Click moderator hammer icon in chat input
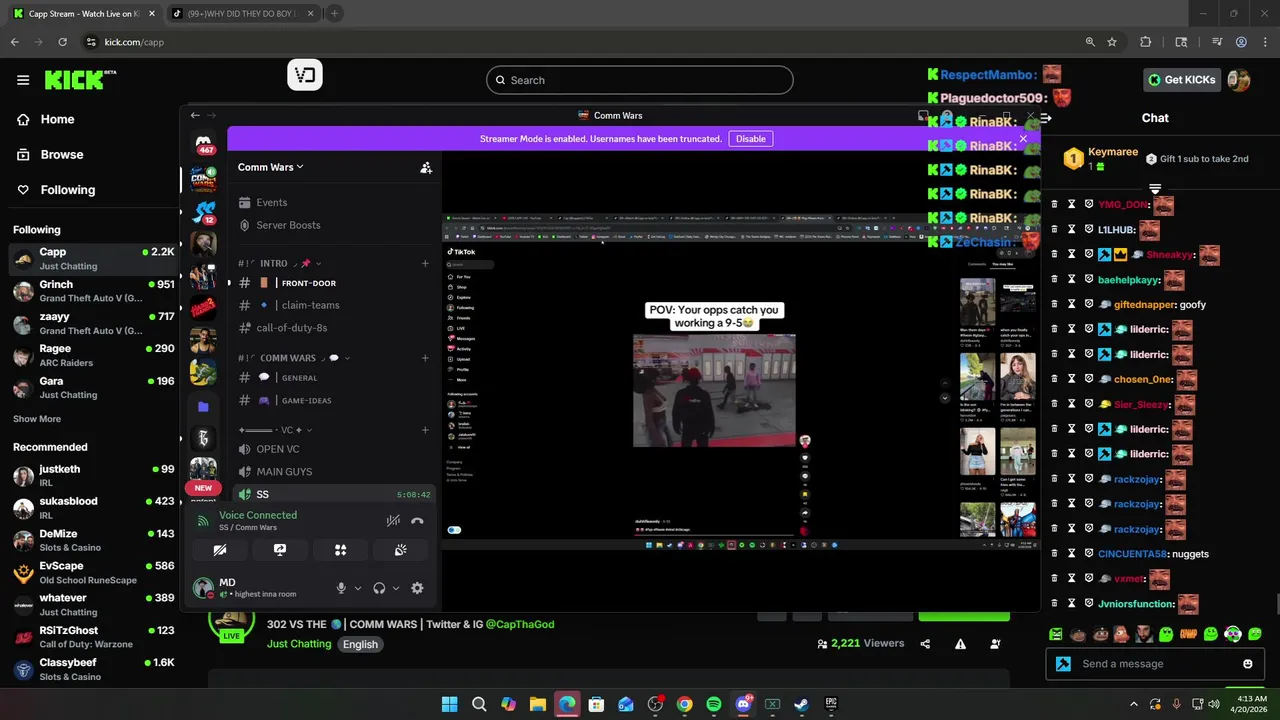Image resolution: width=1280 pixels, height=720 pixels. click(x=1063, y=664)
